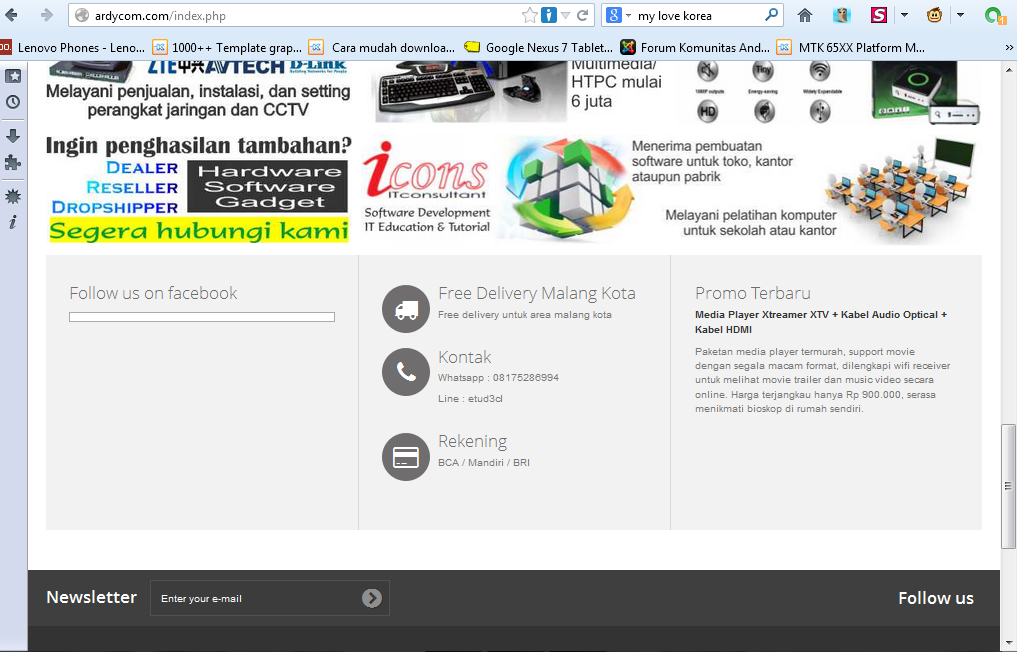Click the Home button in toolbar
1018x652 pixels.
pyautogui.click(x=805, y=15)
